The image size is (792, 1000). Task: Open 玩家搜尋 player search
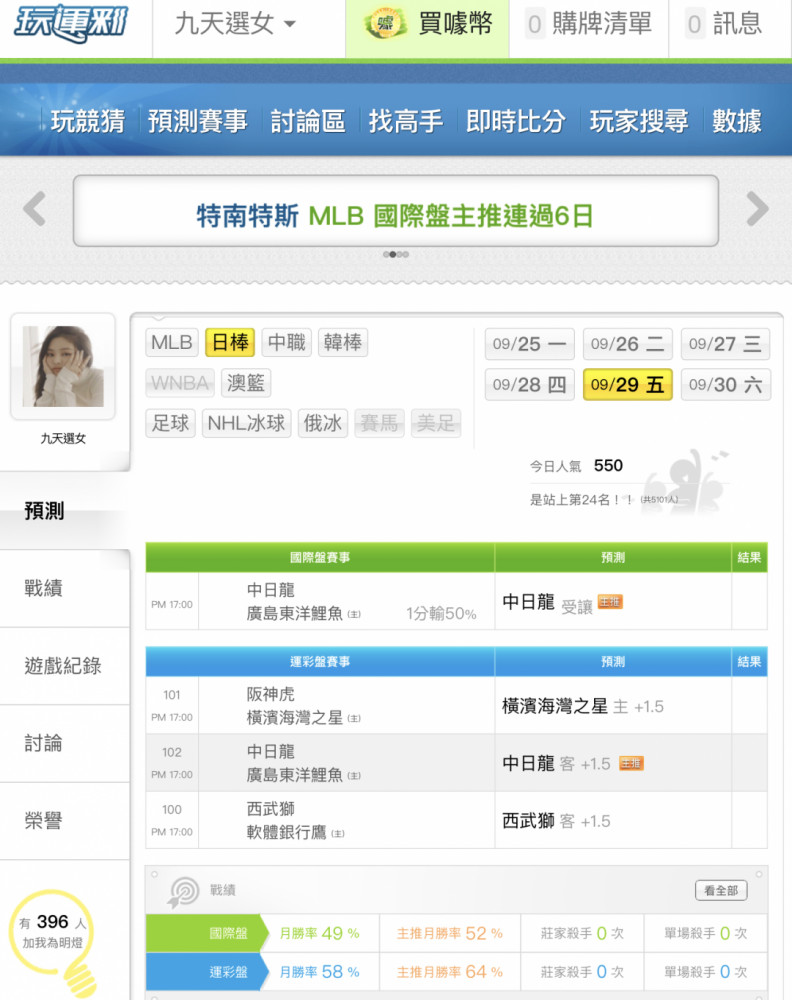tap(639, 121)
